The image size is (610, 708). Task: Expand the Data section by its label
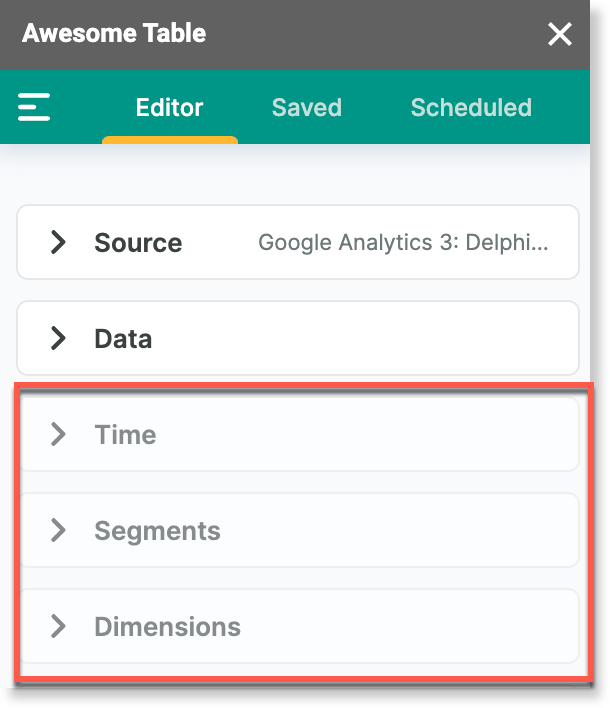(x=123, y=339)
